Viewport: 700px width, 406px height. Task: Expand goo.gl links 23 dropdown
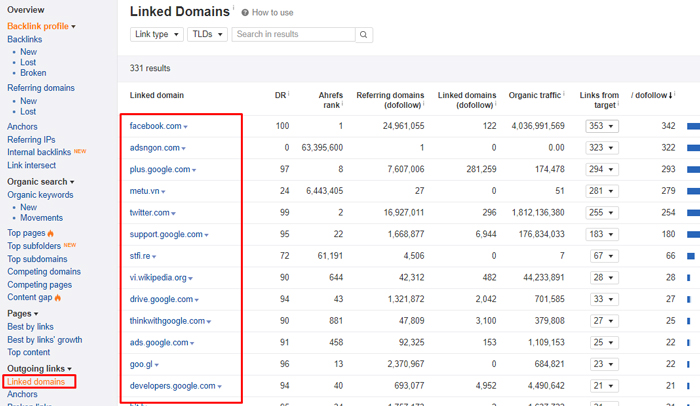[604, 364]
